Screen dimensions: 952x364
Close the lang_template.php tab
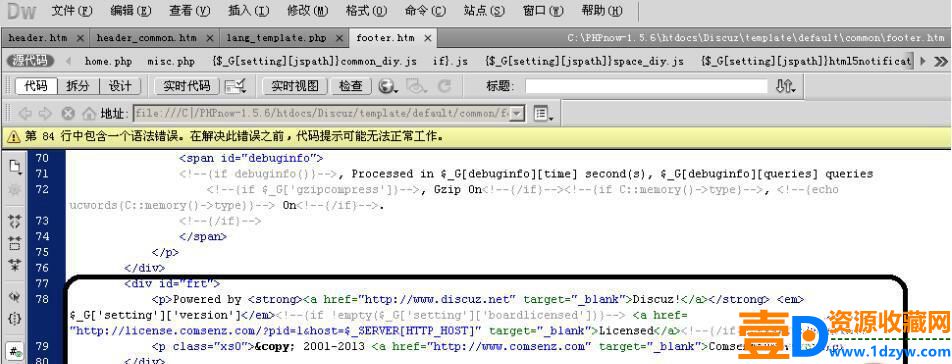click(339, 38)
